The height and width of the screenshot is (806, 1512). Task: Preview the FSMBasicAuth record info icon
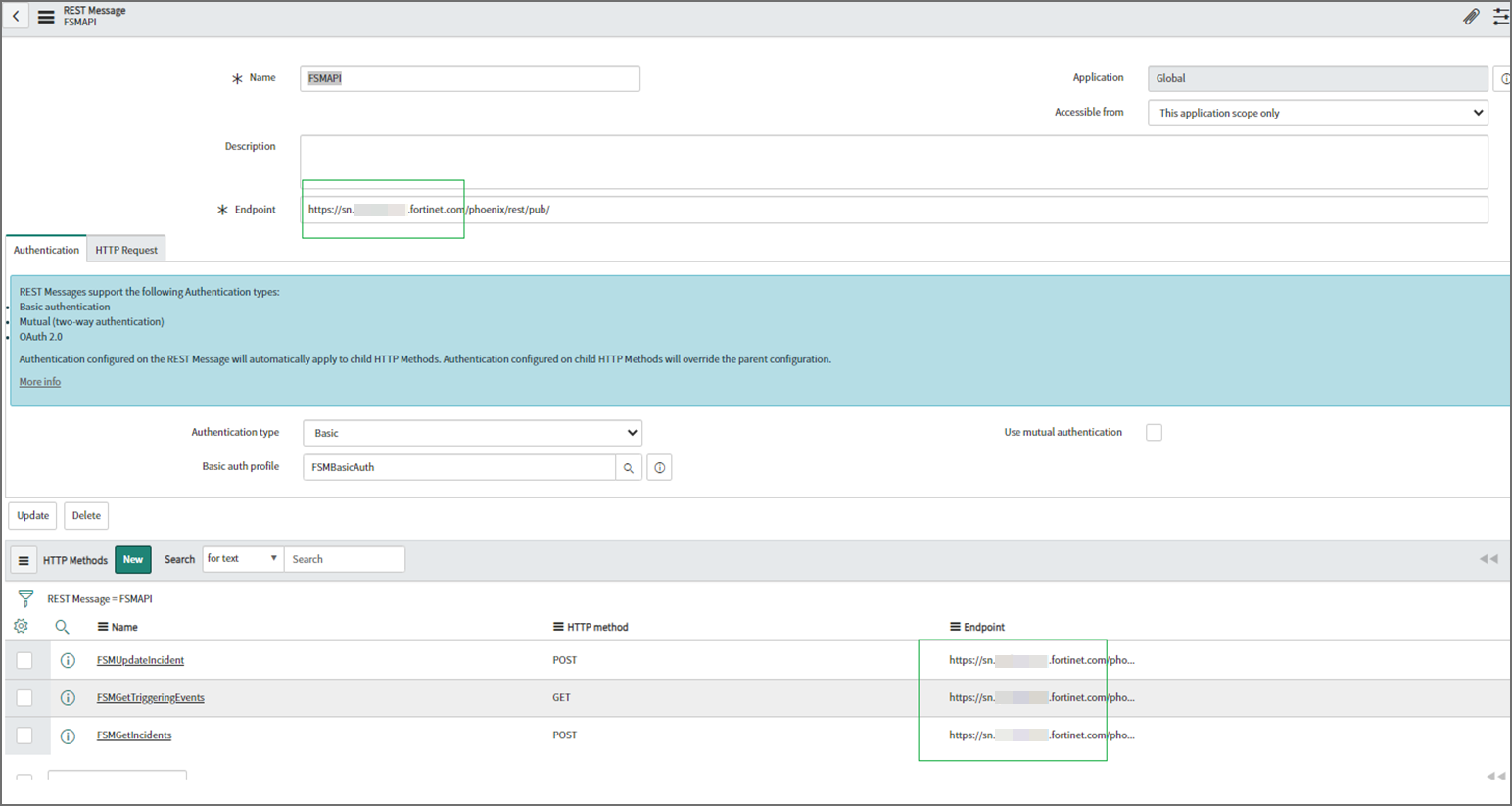click(x=660, y=468)
